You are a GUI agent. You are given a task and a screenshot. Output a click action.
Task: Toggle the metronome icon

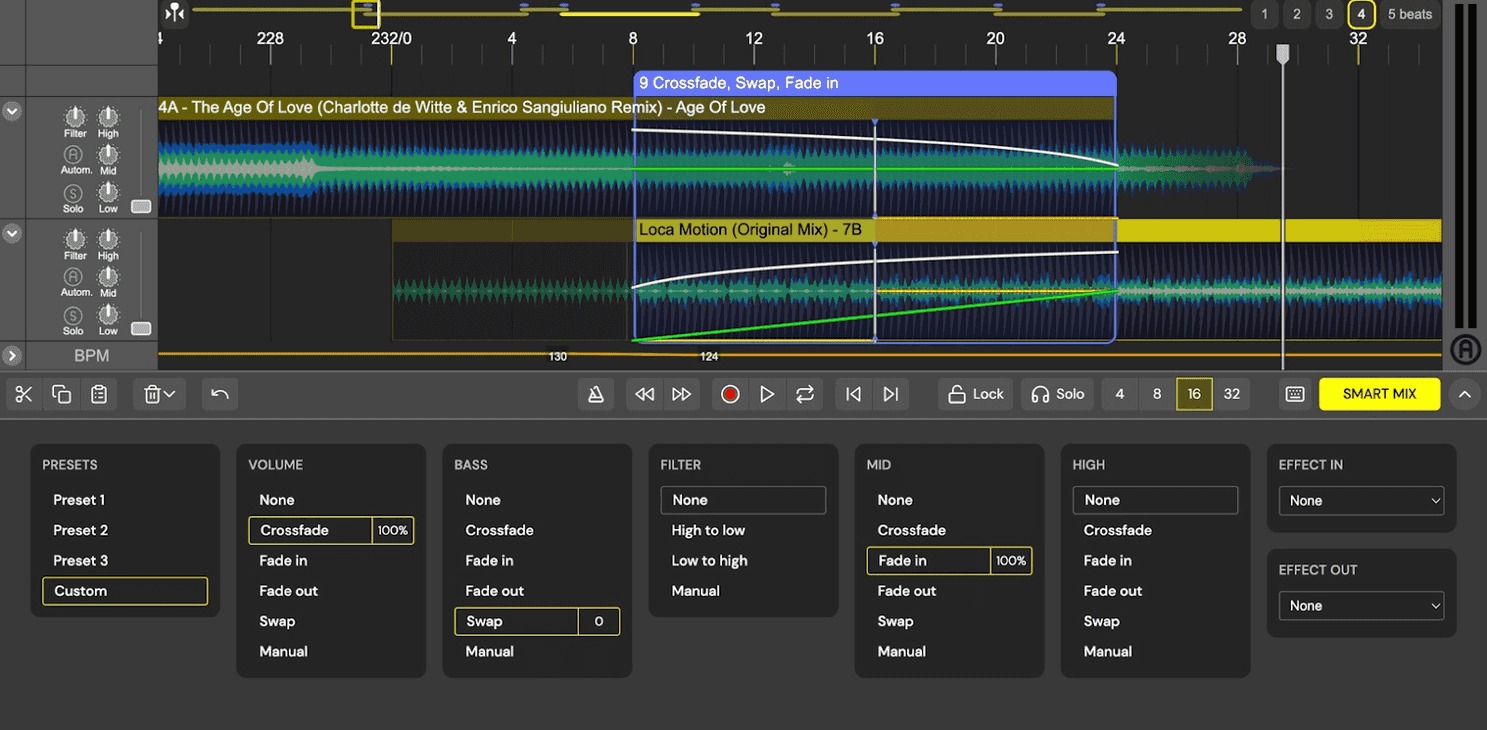coord(596,394)
